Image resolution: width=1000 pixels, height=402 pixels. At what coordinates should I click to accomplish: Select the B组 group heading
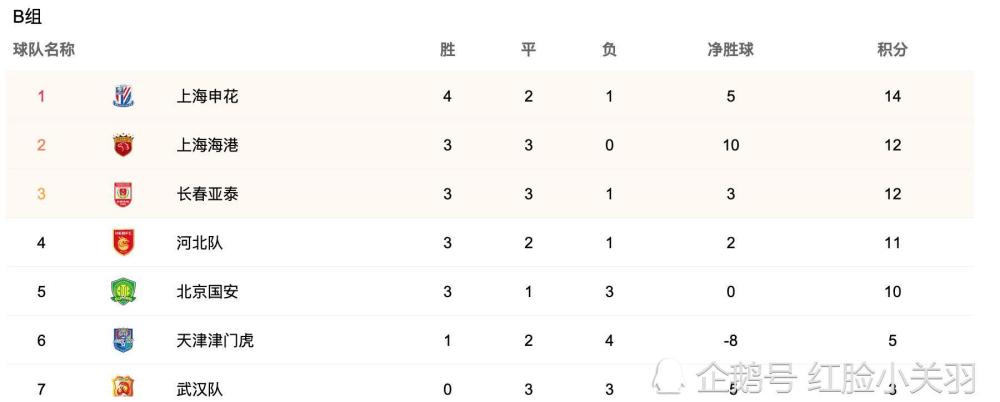tap(27, 17)
